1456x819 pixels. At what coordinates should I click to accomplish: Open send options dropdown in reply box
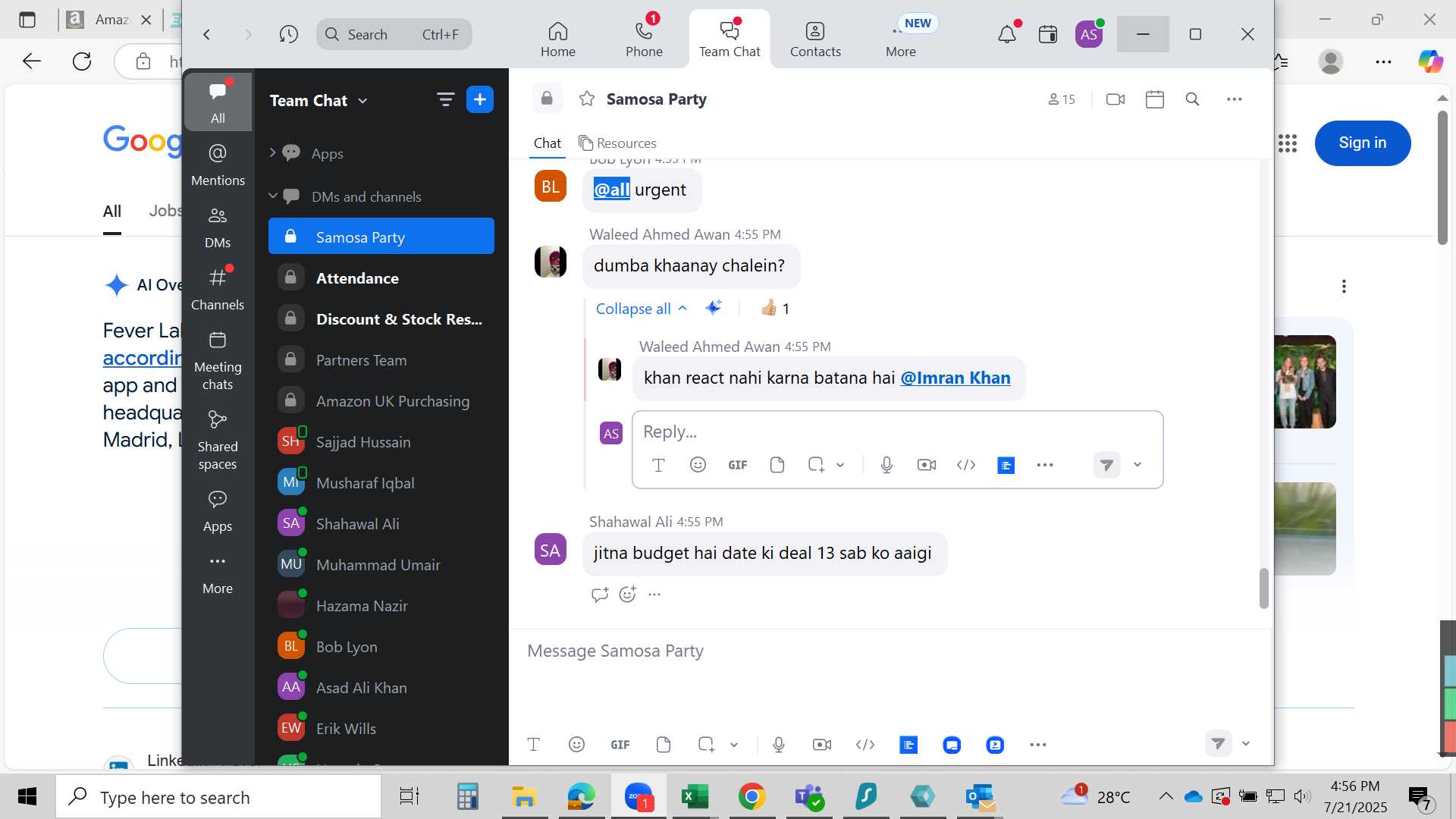point(1137,465)
